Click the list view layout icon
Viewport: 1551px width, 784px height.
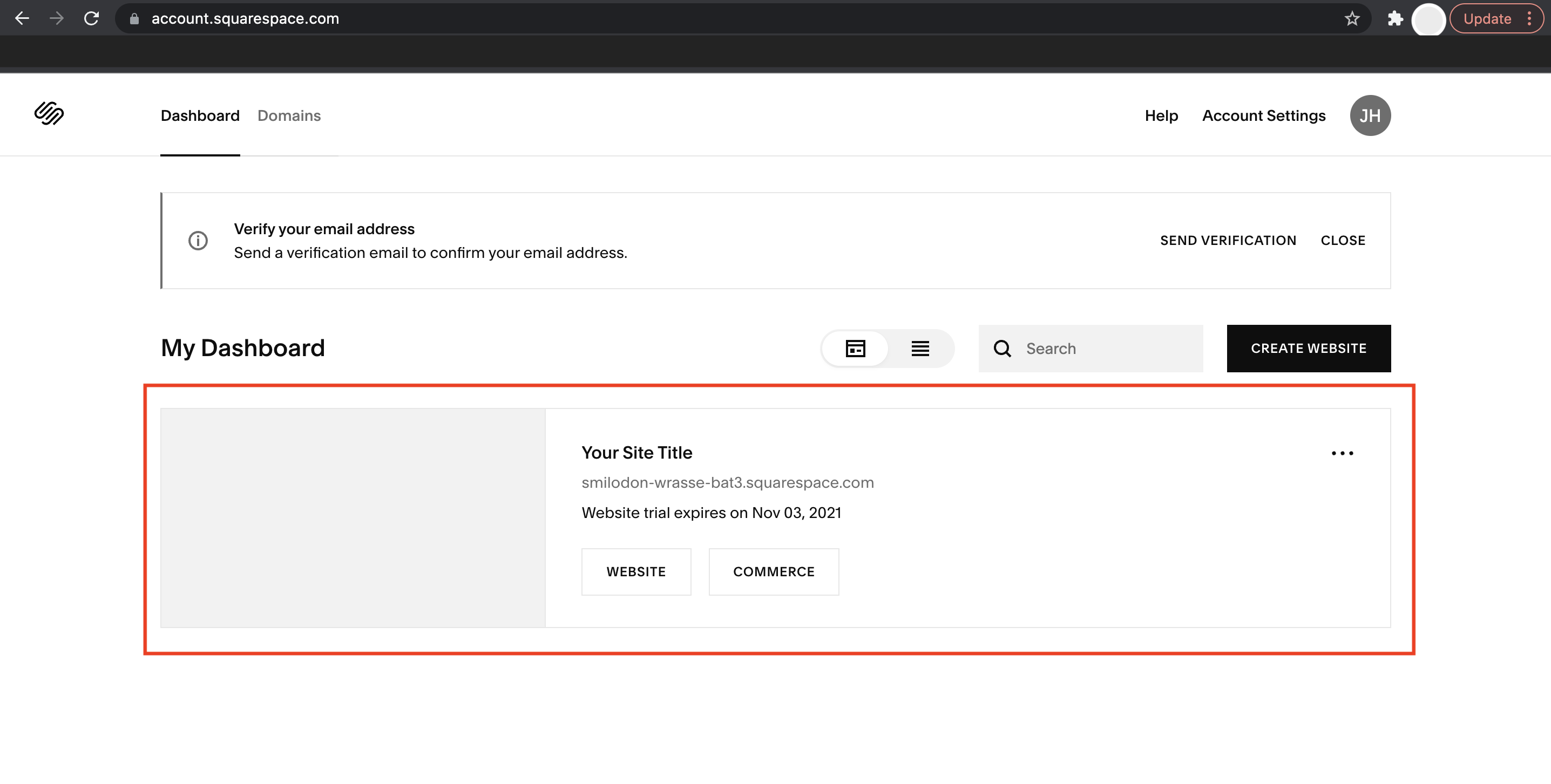pos(920,348)
